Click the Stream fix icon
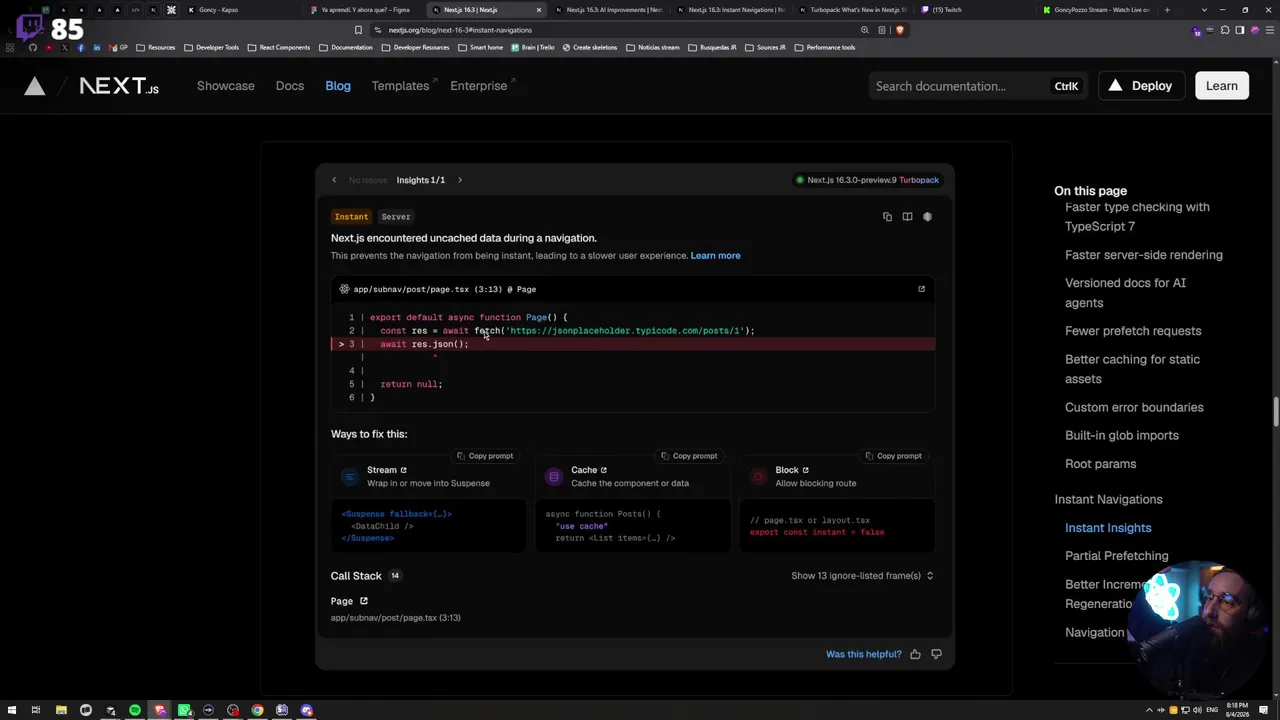1280x720 pixels. [349, 477]
